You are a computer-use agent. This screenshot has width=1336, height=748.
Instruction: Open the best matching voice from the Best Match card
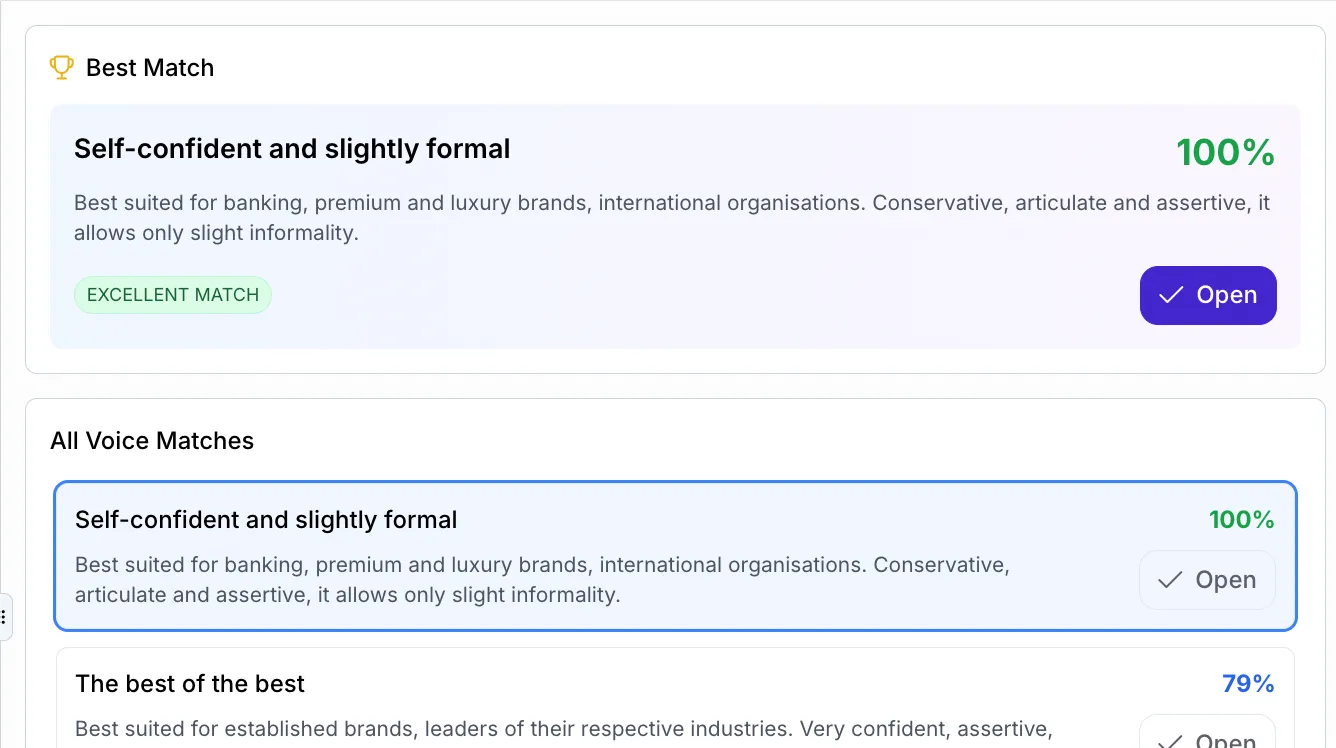(1208, 295)
